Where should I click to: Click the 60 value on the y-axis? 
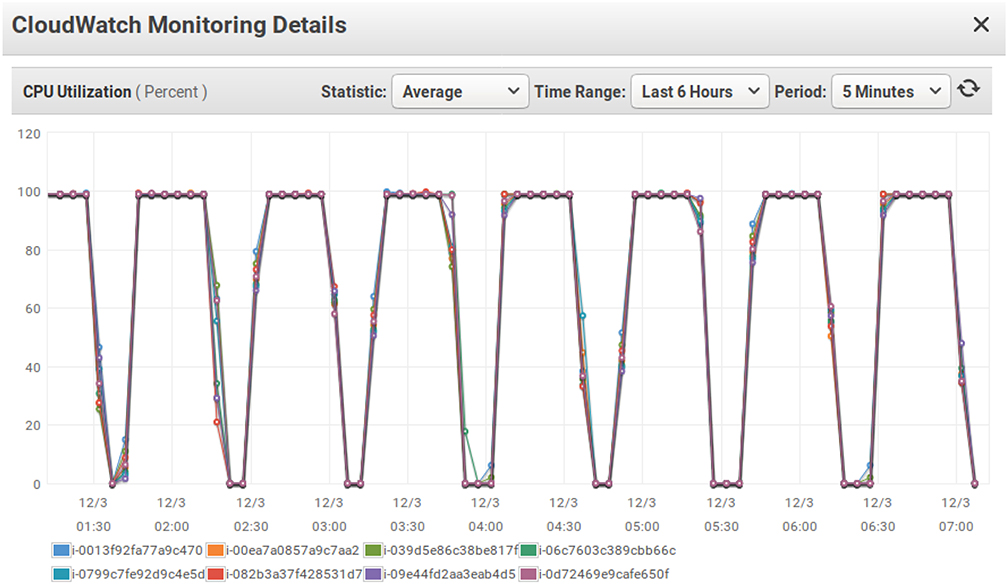pos(33,309)
